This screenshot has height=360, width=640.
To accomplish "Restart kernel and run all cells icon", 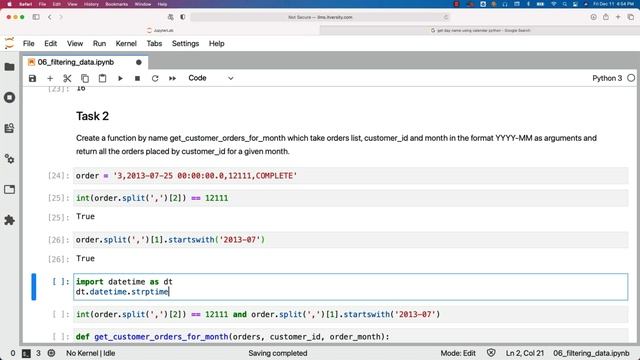I will click(173, 78).
